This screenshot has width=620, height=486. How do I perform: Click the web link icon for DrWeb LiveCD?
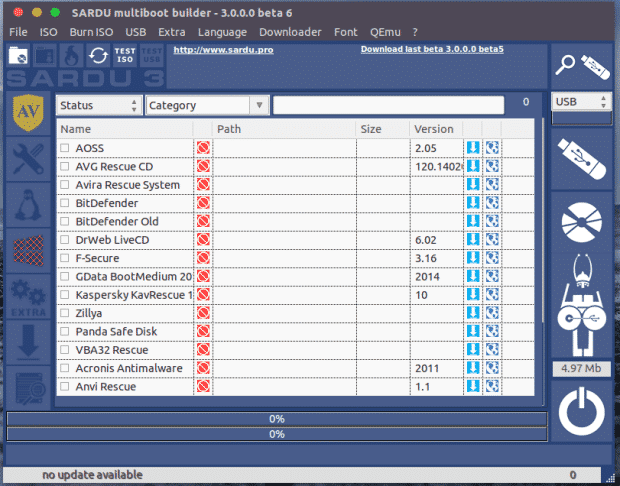(x=492, y=240)
